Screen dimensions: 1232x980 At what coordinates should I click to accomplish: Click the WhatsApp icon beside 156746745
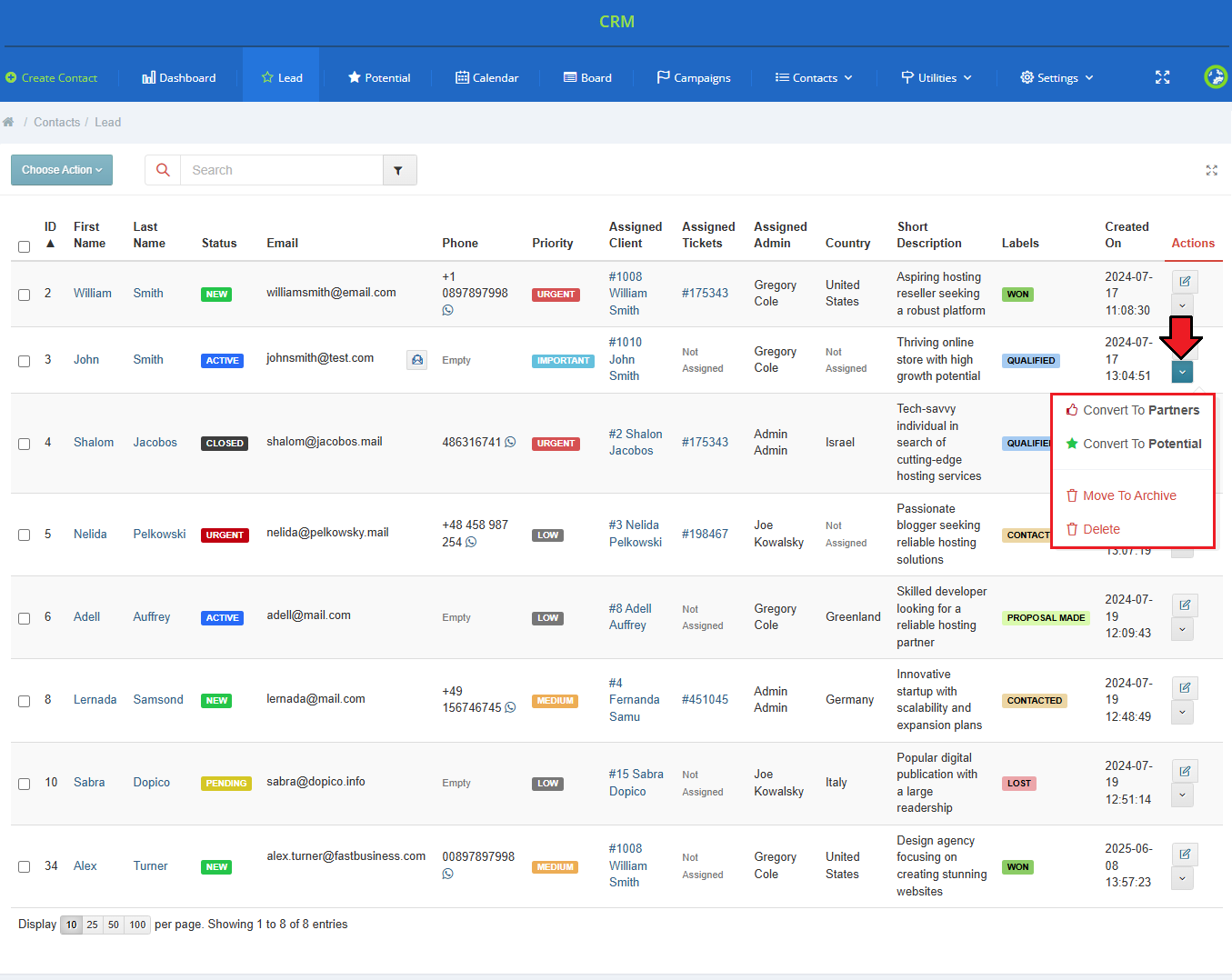tap(510, 707)
